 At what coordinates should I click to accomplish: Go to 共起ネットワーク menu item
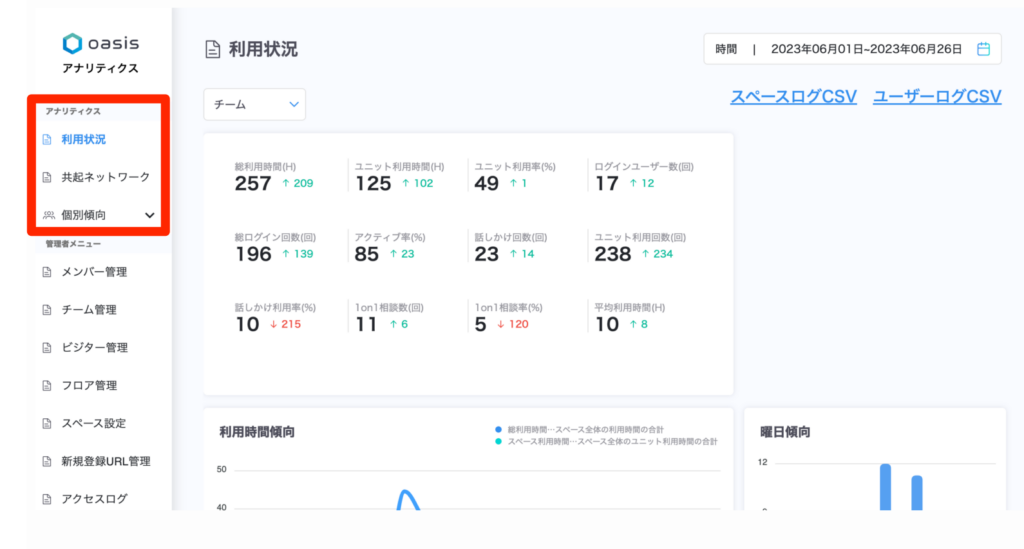point(105,177)
